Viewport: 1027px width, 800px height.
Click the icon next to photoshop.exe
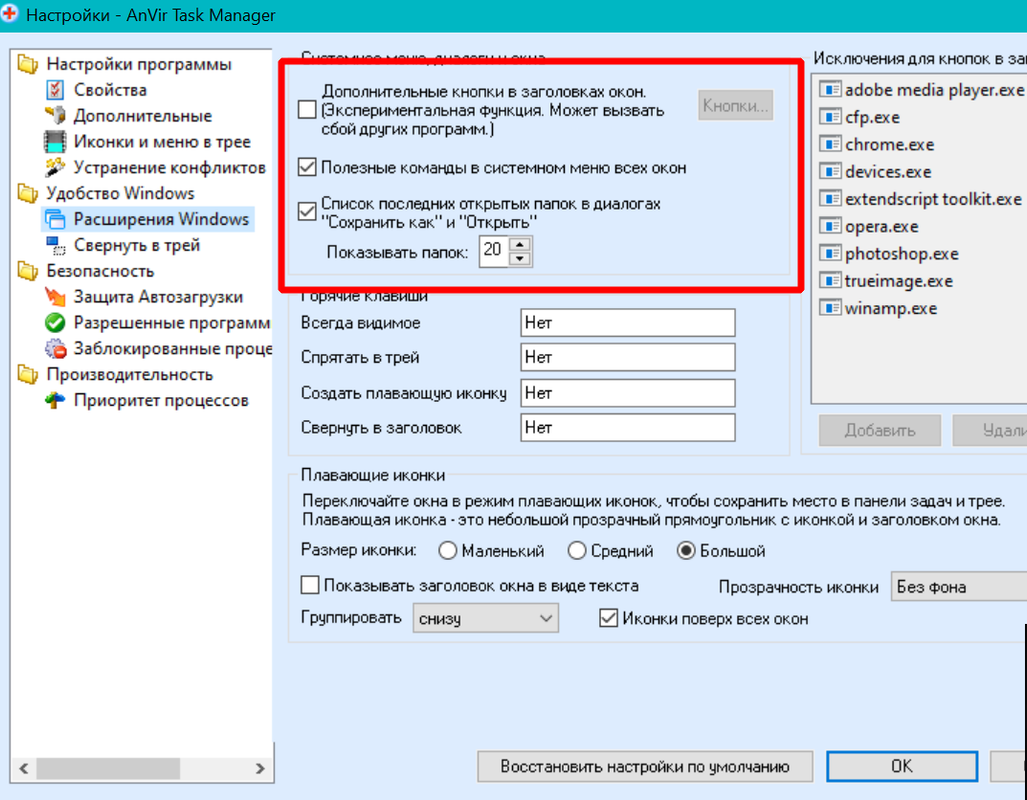830,253
